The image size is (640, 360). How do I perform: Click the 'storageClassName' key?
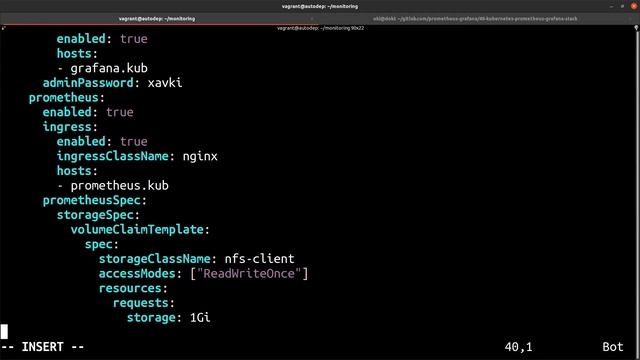click(x=155, y=259)
